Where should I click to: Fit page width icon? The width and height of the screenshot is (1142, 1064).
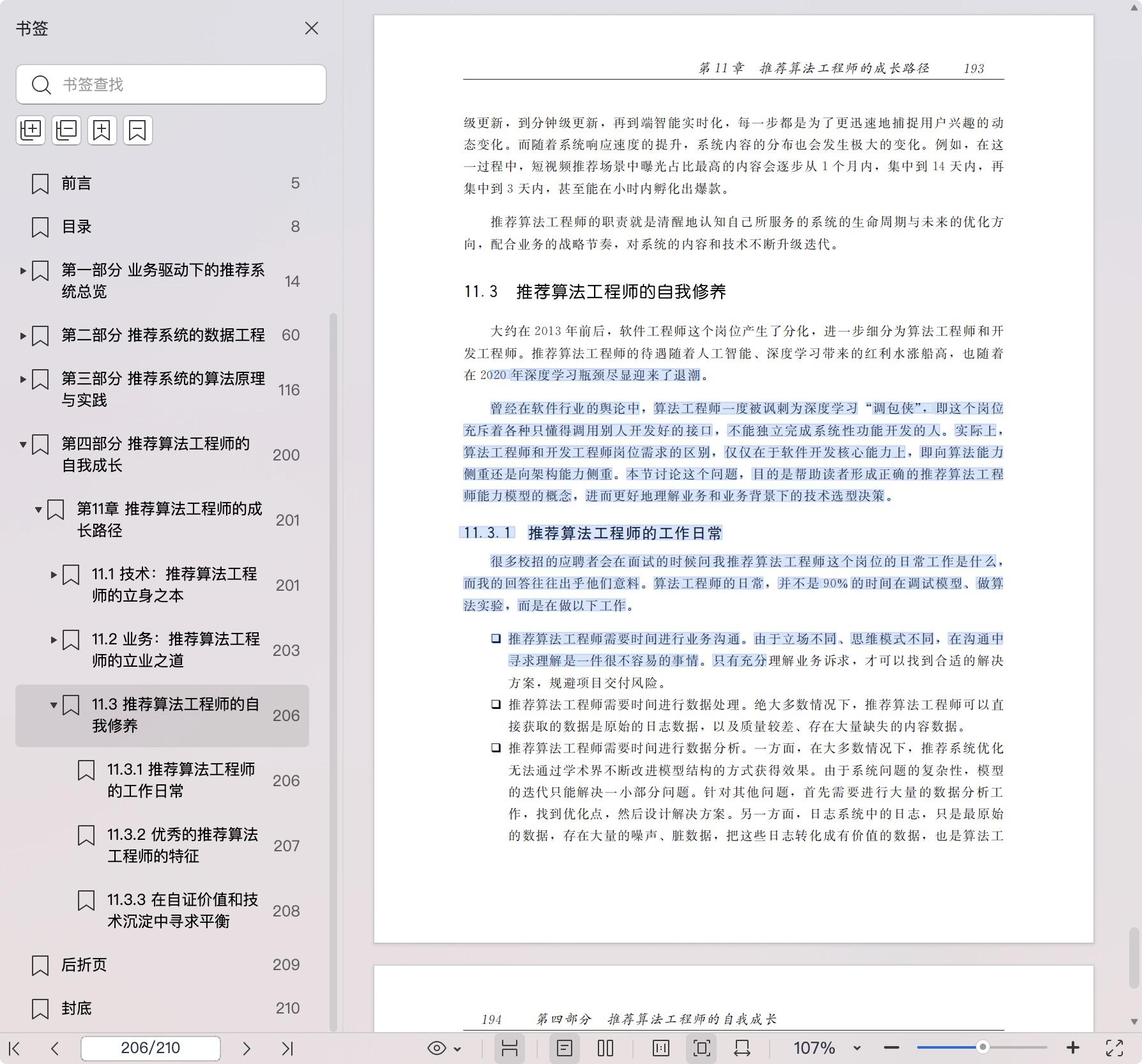[x=742, y=1048]
